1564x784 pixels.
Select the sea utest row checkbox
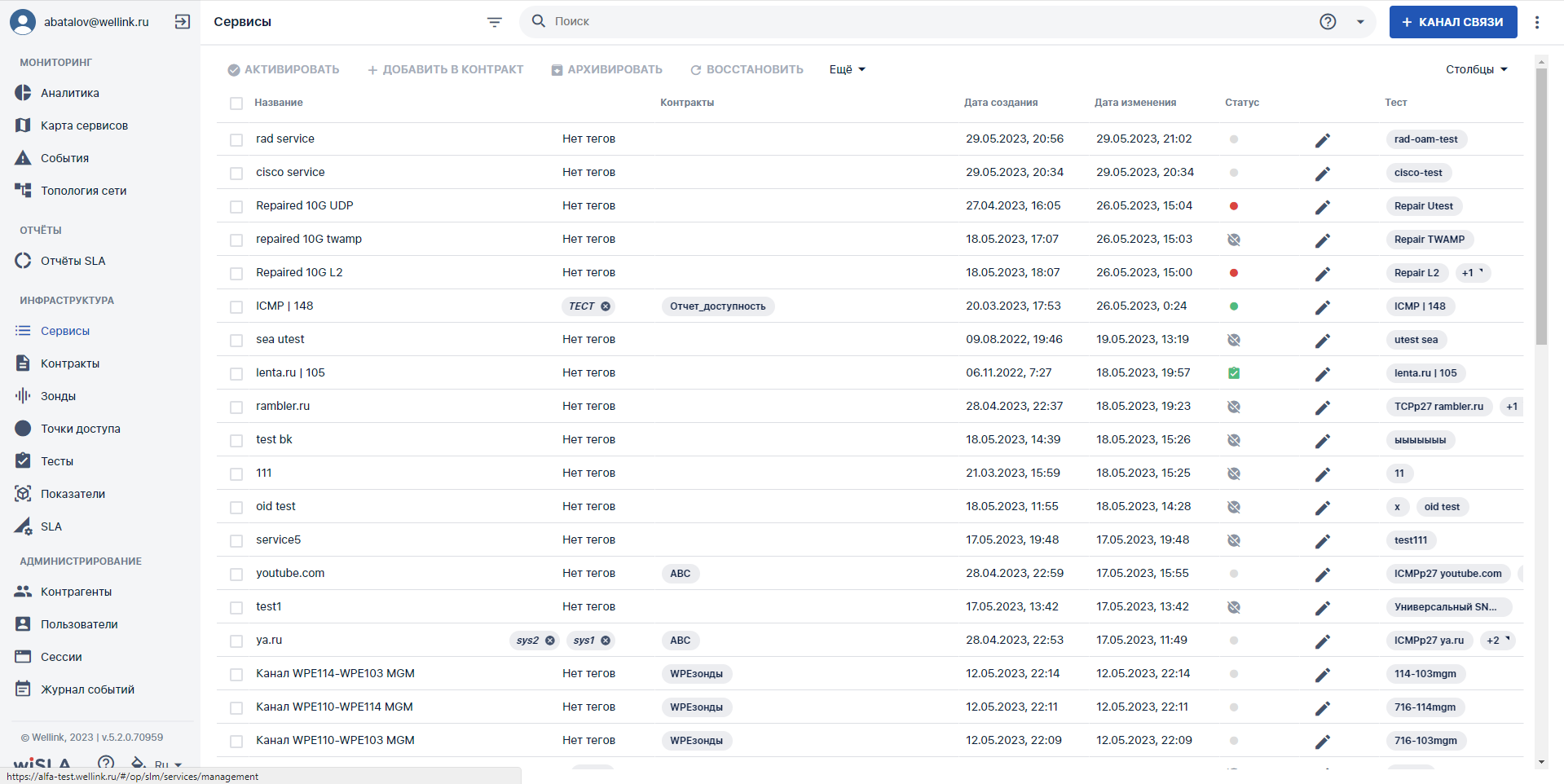click(236, 341)
